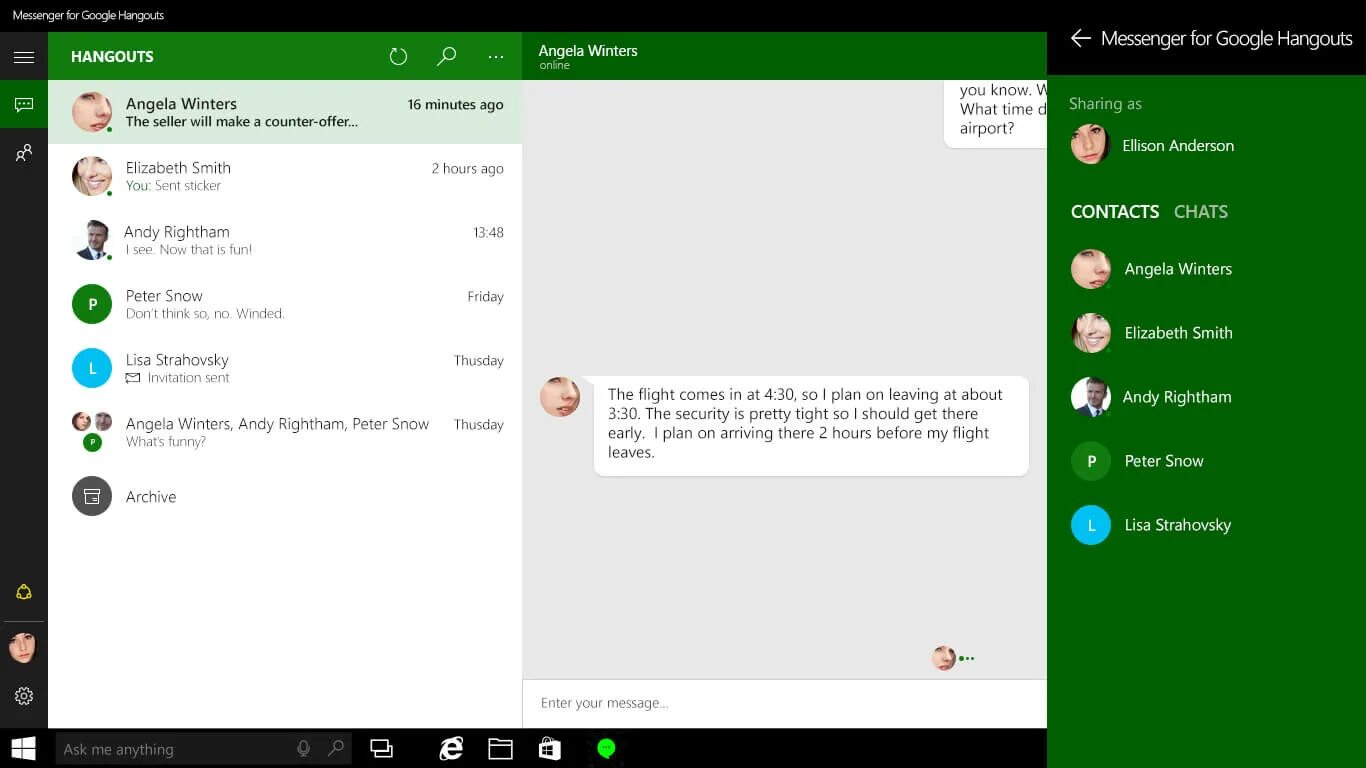Share with Angela Winters in contacts panel
This screenshot has width=1366, height=768.
point(1206,269)
